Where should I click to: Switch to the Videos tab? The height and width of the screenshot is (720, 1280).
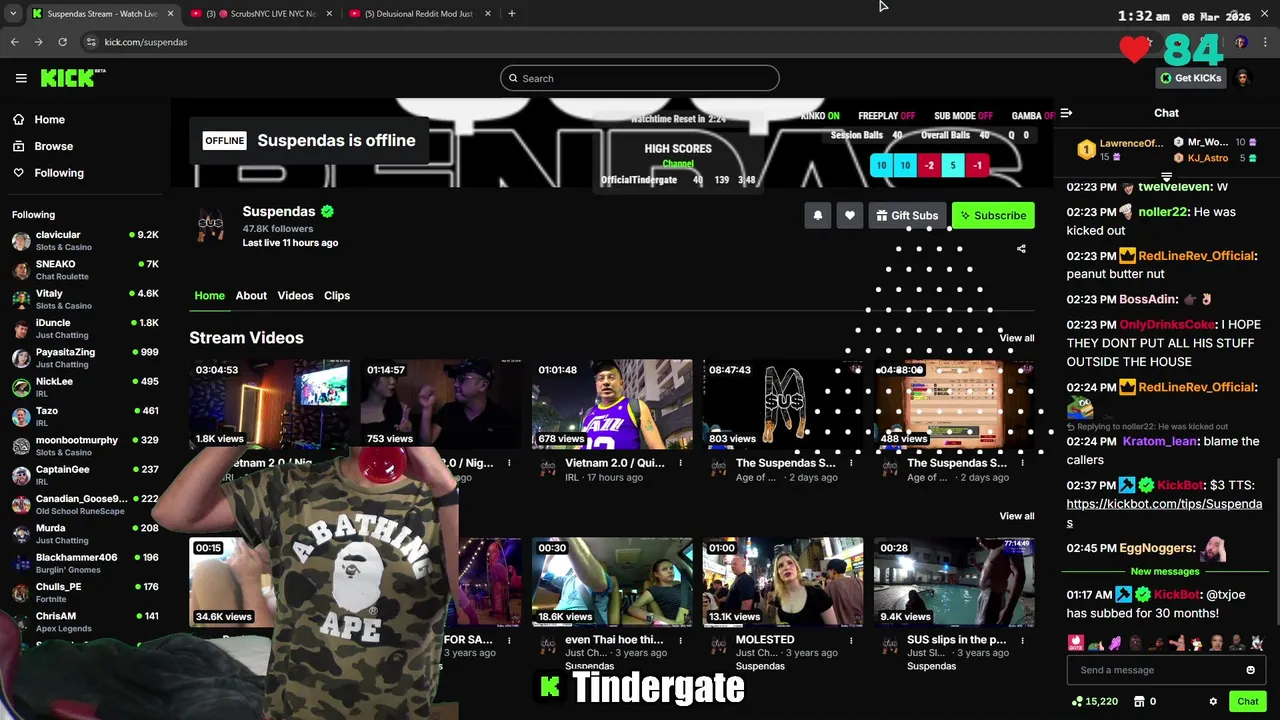coord(295,296)
